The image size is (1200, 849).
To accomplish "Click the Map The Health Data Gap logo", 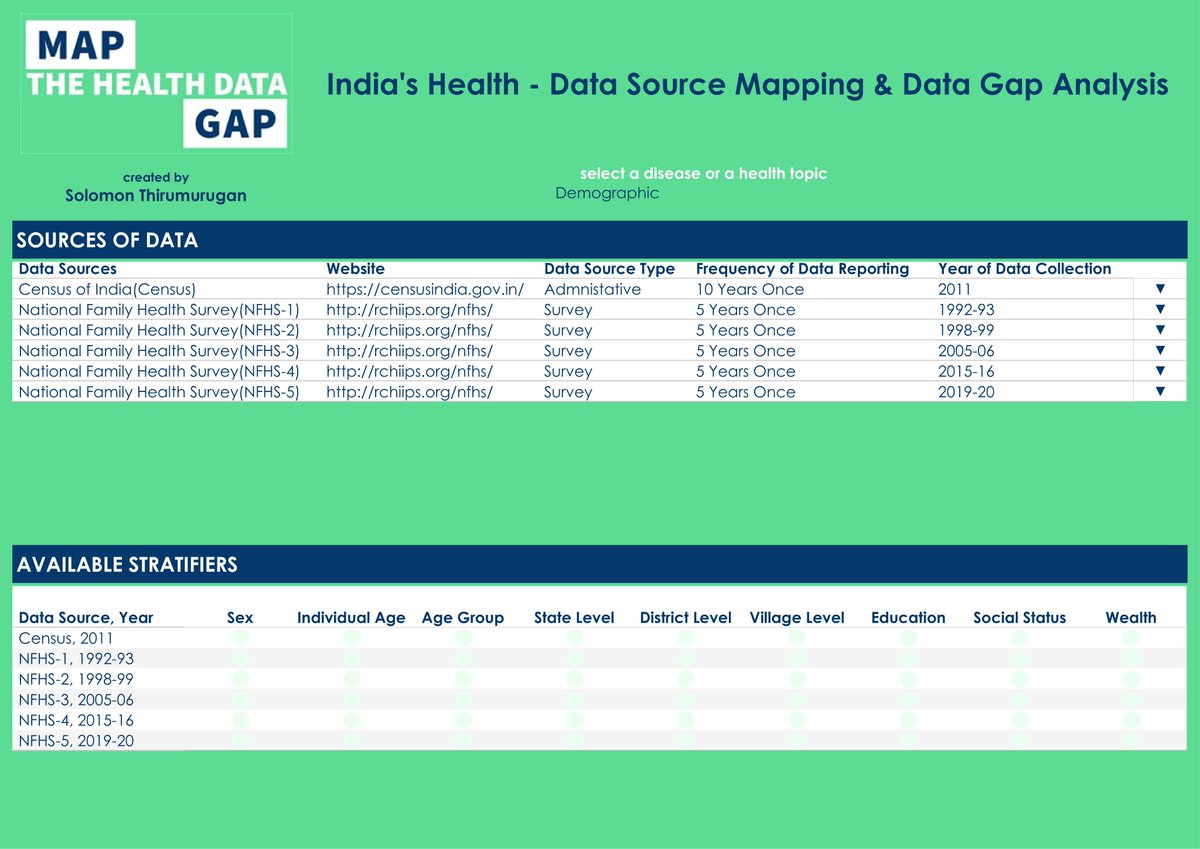I will [x=156, y=83].
